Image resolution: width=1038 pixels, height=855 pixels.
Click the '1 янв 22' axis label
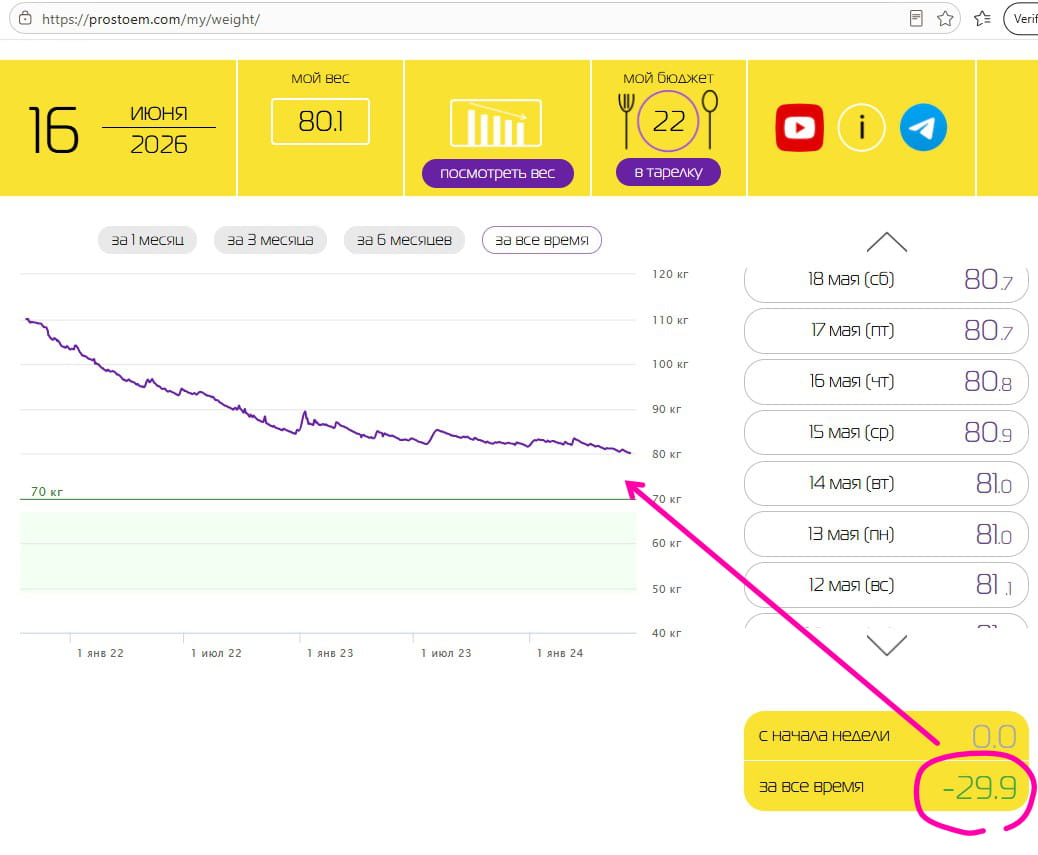click(100, 653)
